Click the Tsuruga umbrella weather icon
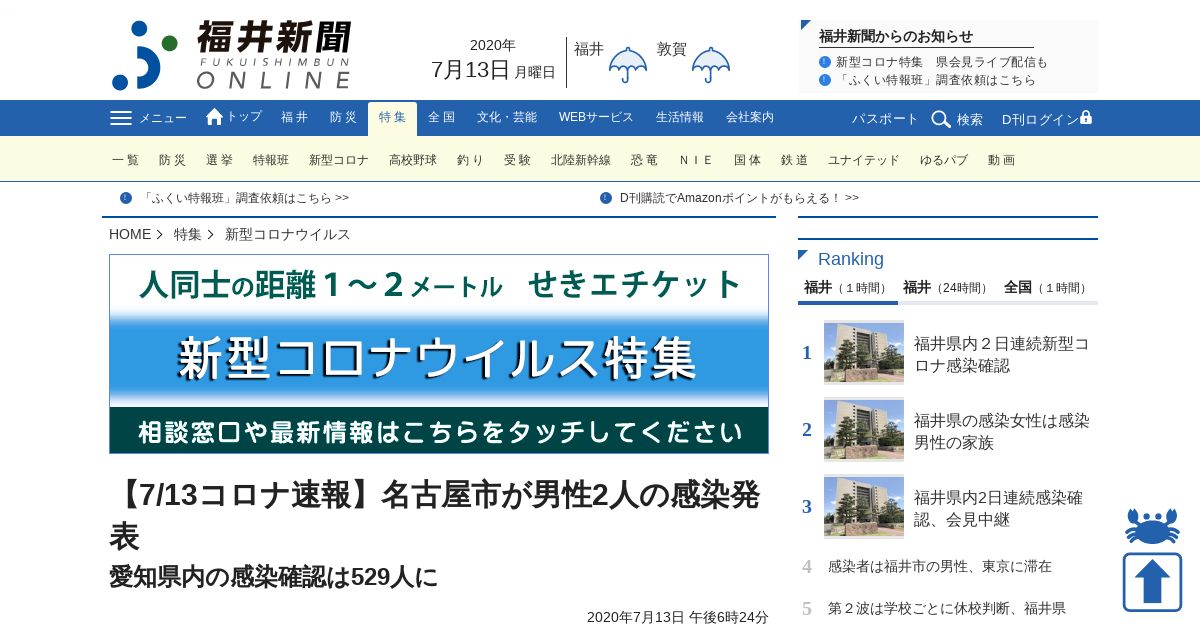Image resolution: width=1200 pixels, height=630 pixels. [x=711, y=65]
